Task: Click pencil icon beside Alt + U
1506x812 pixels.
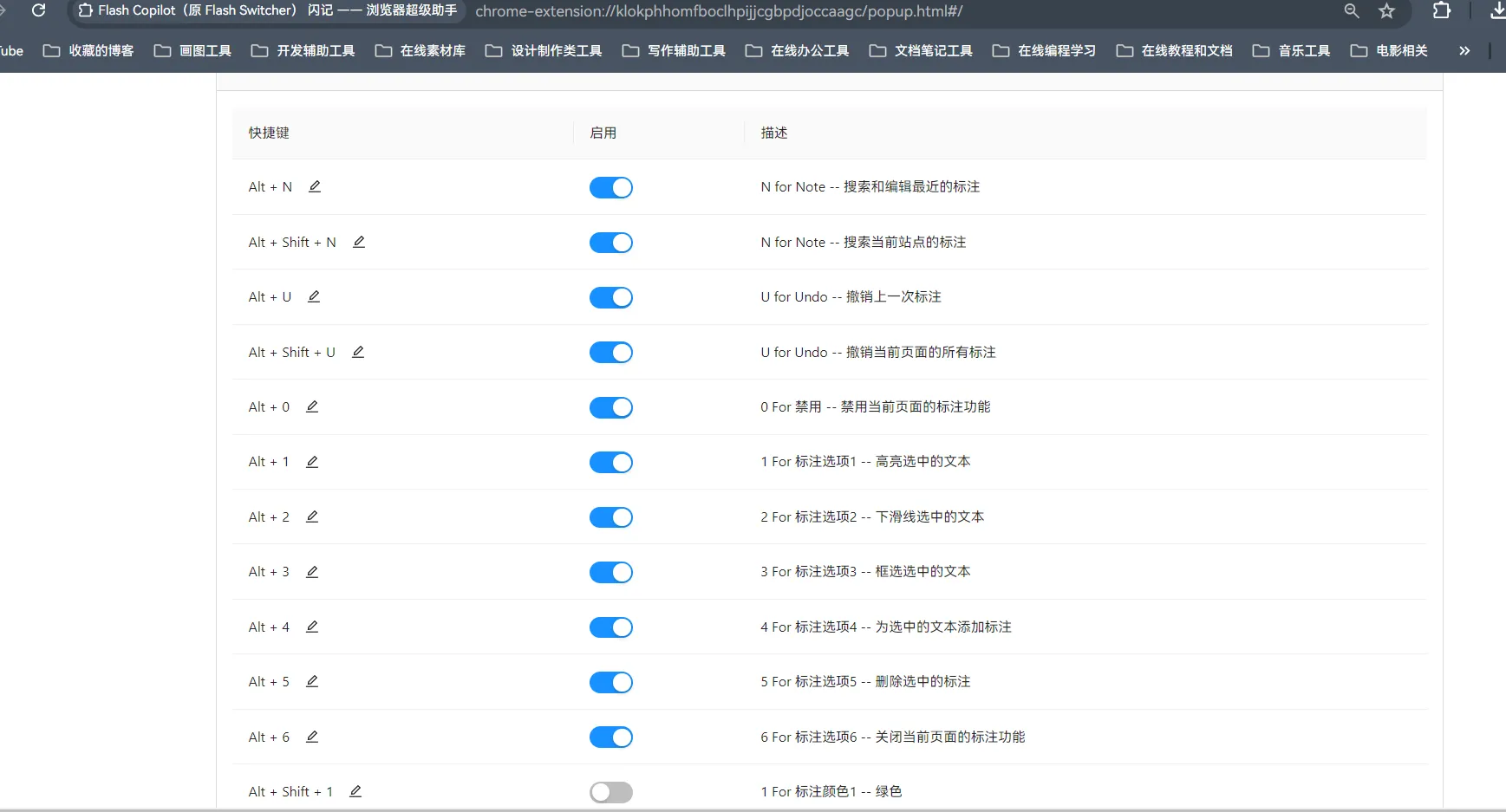Action: pyautogui.click(x=314, y=296)
